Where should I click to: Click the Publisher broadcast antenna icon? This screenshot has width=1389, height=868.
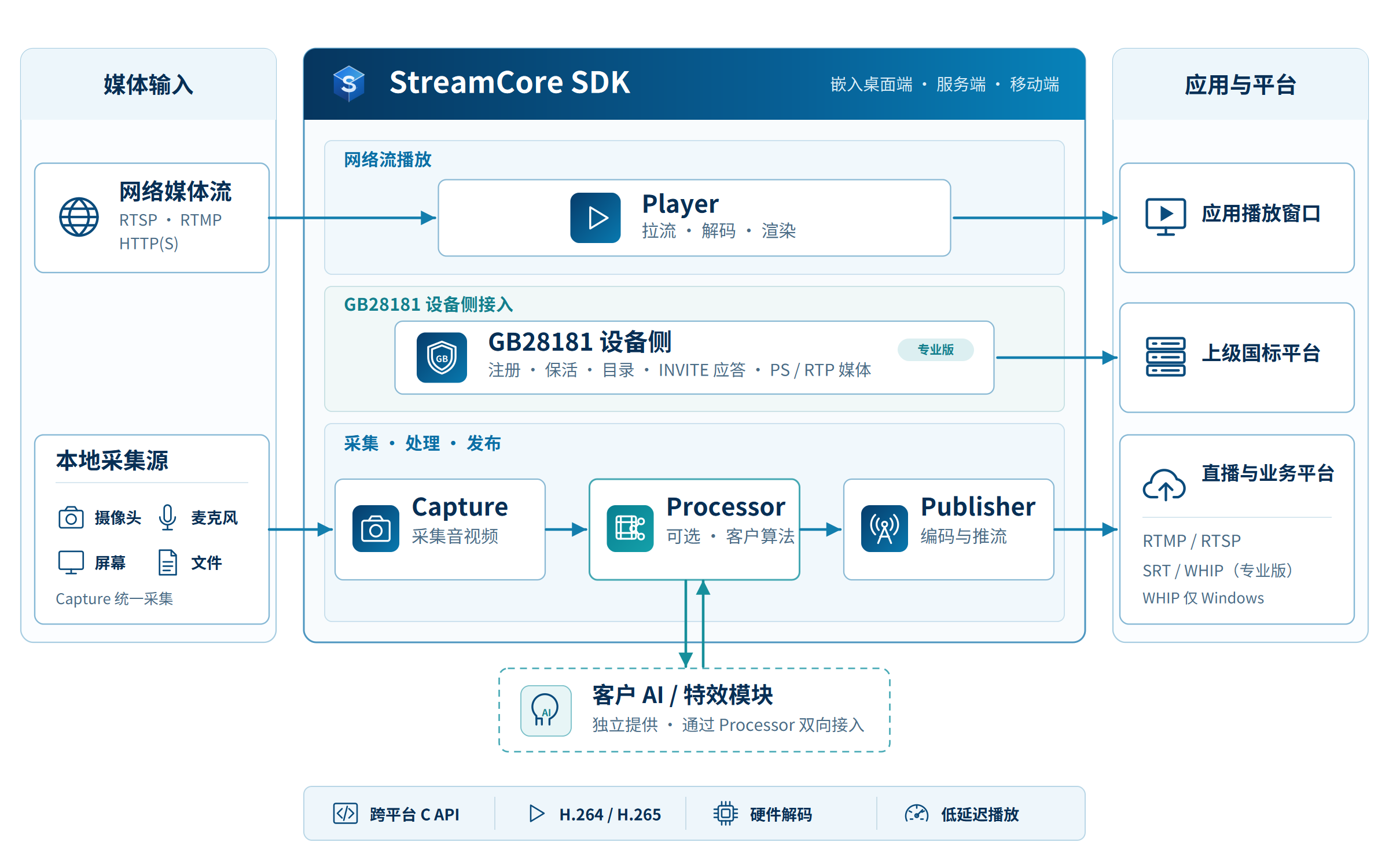(x=884, y=528)
